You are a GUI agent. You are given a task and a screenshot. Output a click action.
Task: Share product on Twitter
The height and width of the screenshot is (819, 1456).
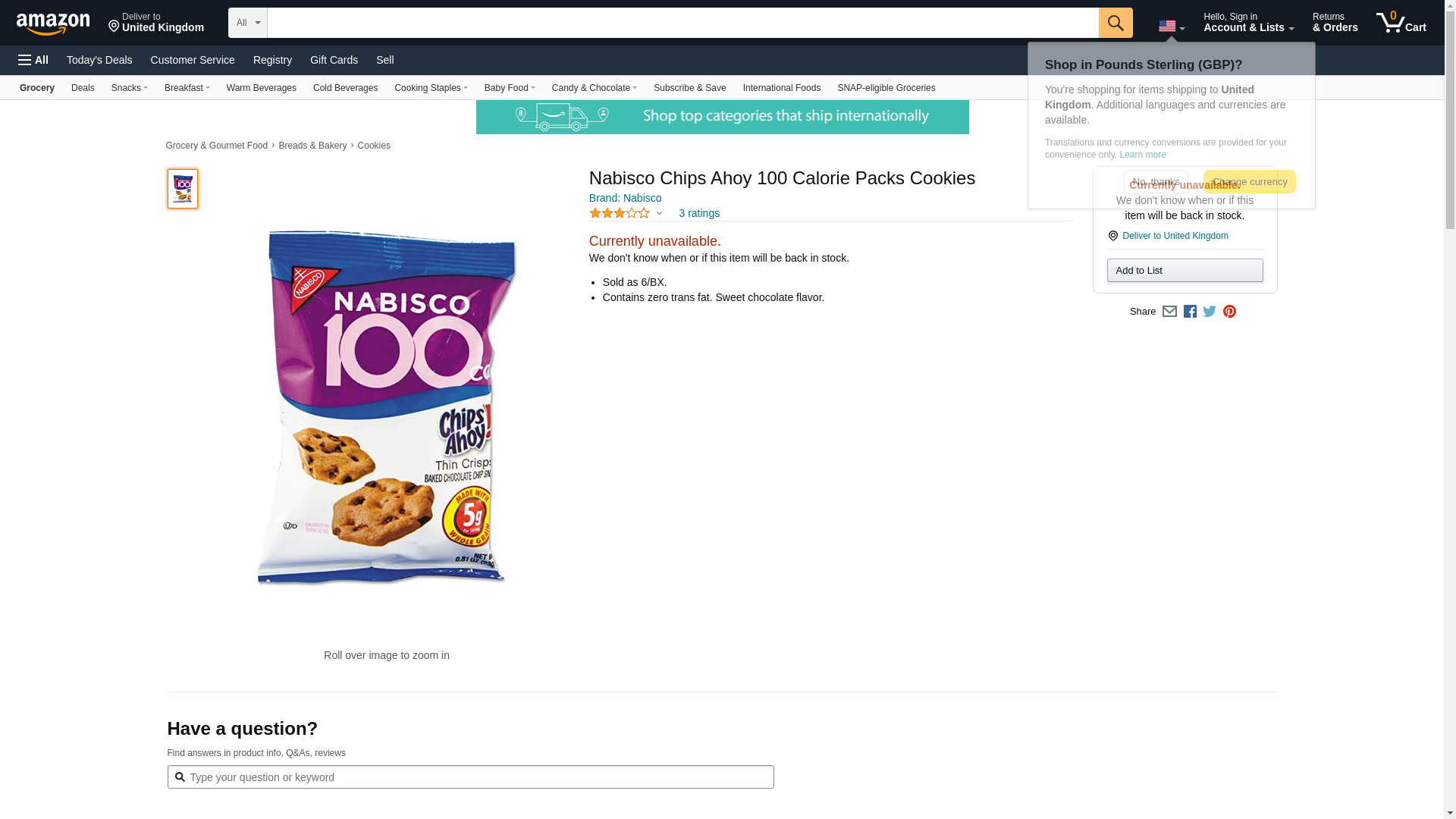pyautogui.click(x=1210, y=312)
